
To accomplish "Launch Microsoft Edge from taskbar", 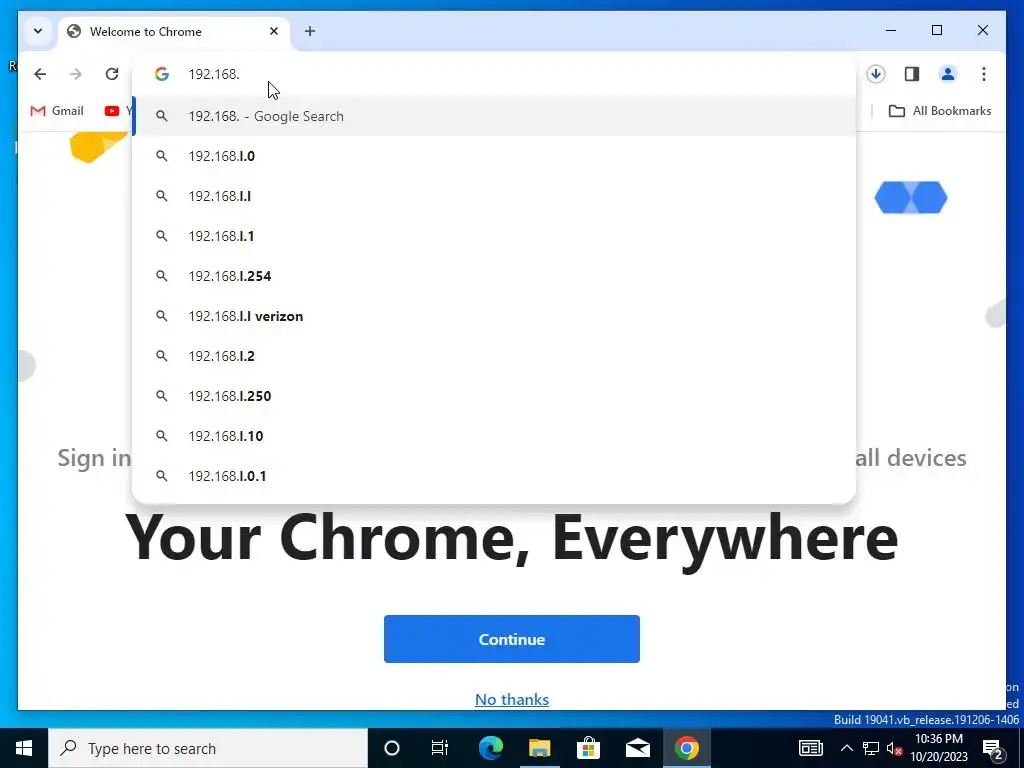I will 490,748.
